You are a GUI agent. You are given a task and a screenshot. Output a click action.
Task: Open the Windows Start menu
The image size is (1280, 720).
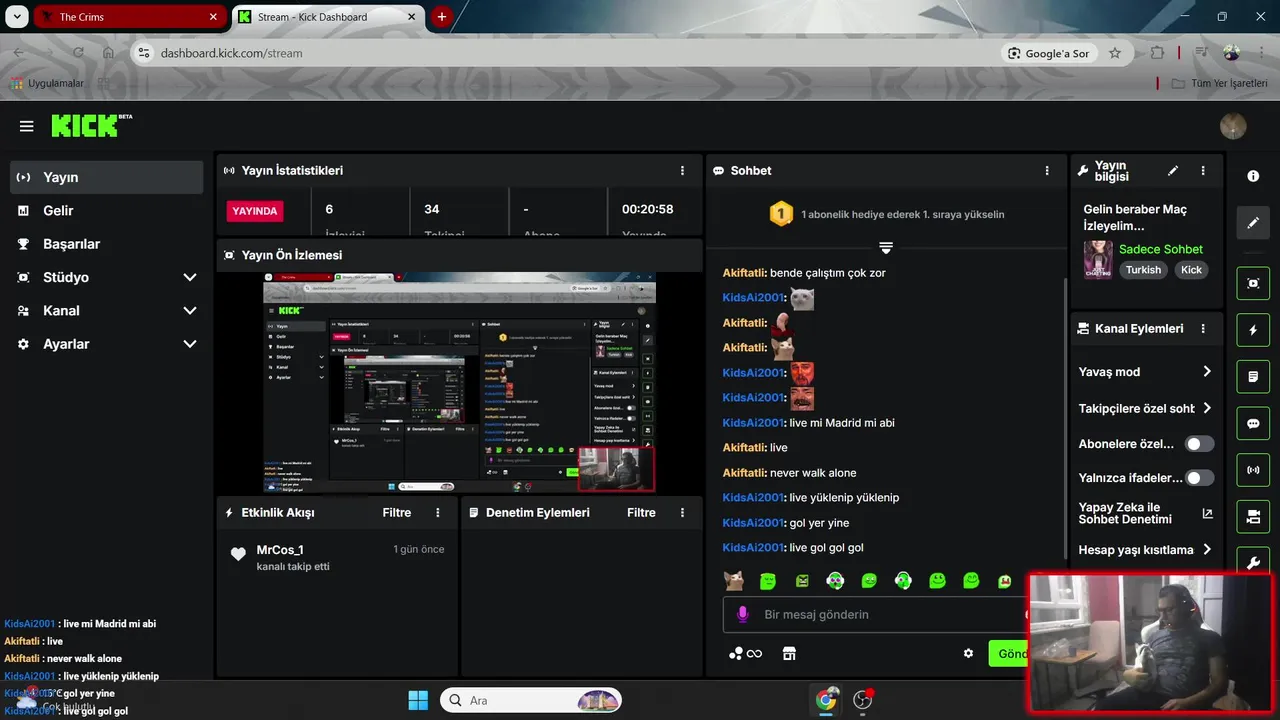point(418,700)
